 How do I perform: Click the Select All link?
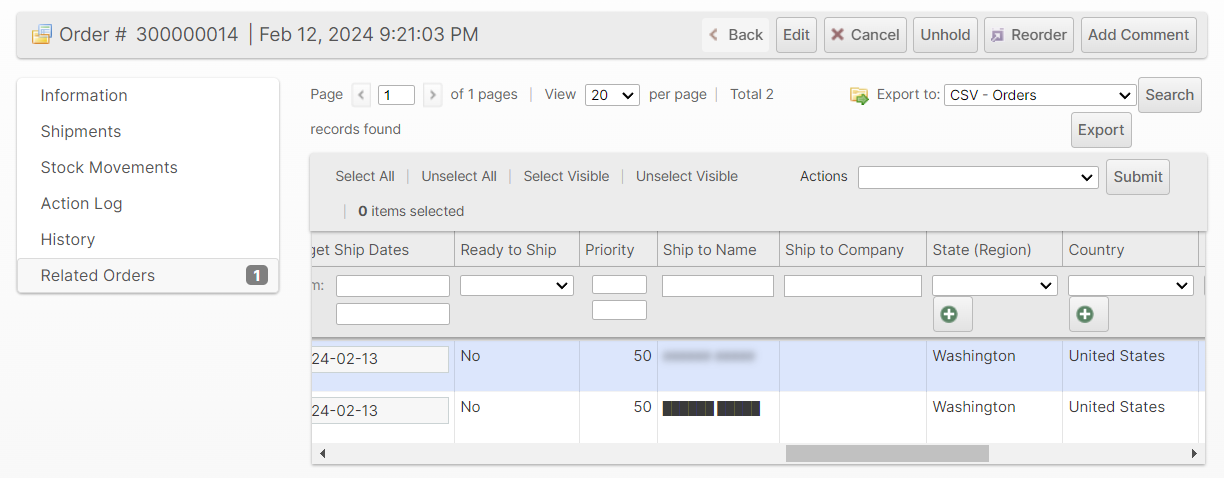tap(365, 177)
